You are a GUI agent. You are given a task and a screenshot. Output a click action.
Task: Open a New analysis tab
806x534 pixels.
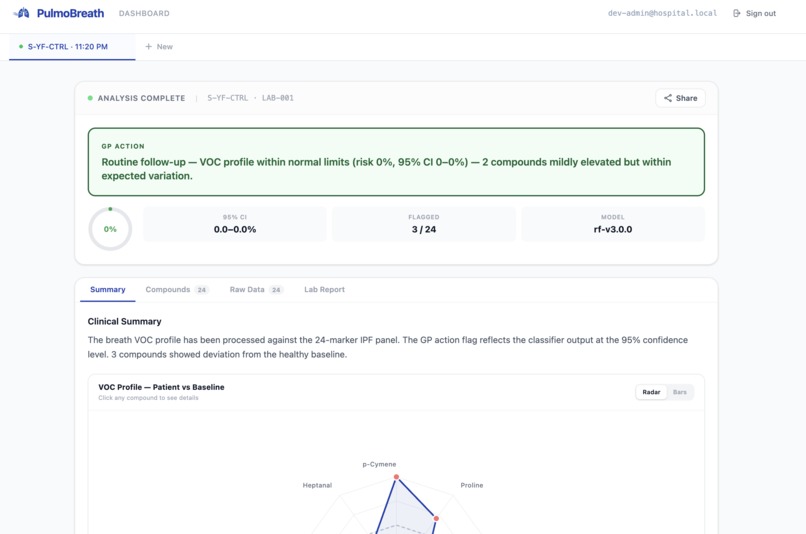pos(159,47)
